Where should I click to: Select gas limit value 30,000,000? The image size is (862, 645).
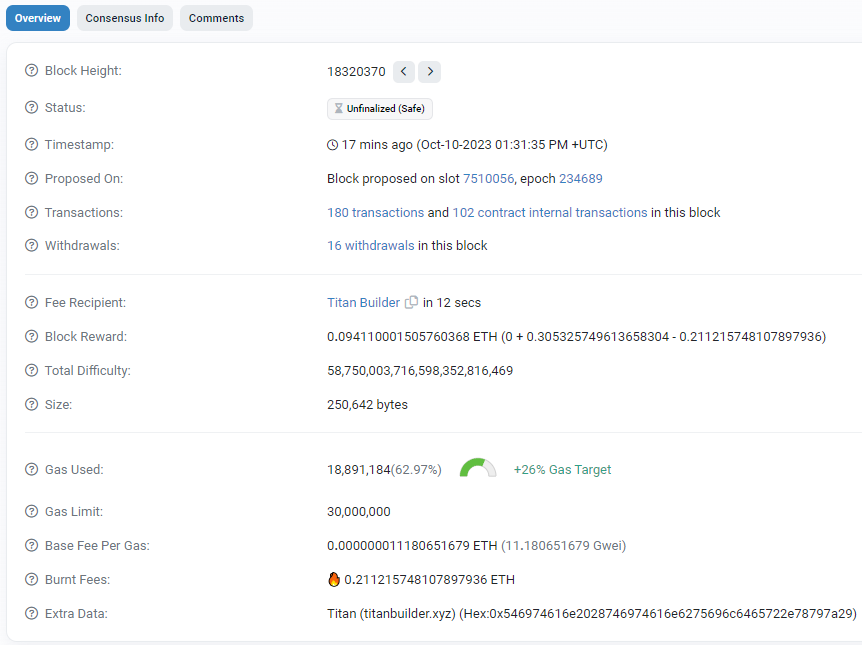pos(358,512)
